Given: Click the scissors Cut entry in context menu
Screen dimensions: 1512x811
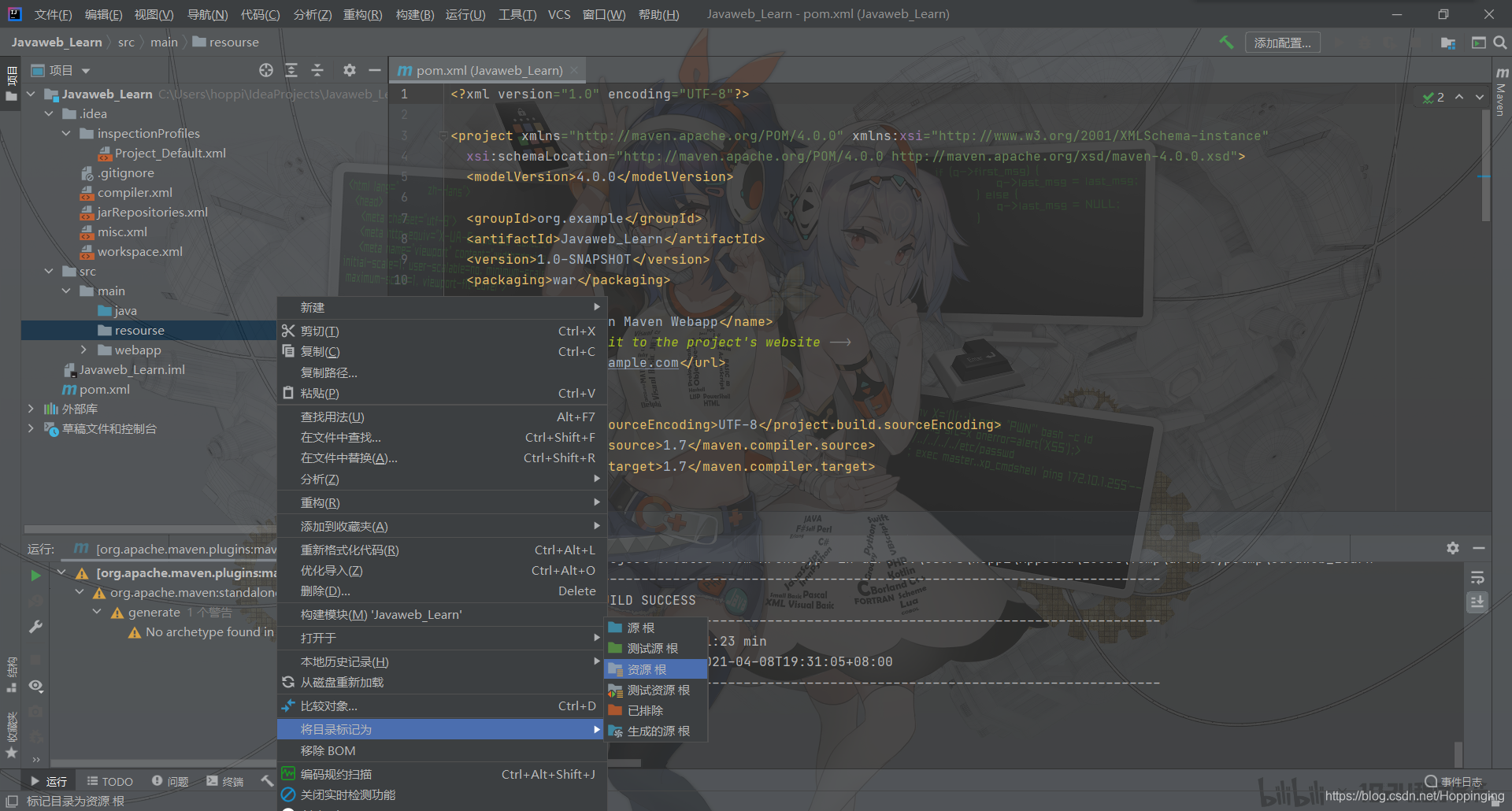Looking at the screenshot, I should (442, 331).
